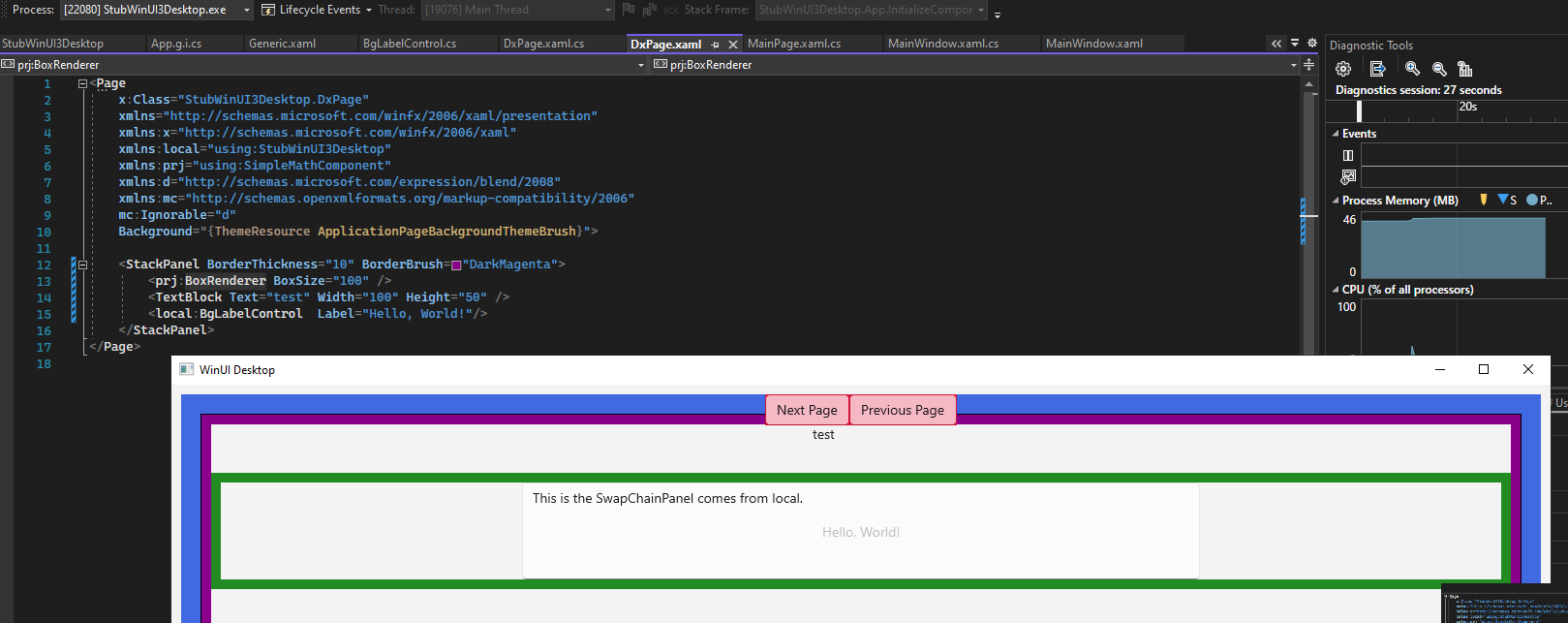Click the Next Page button
The height and width of the screenshot is (623, 1568).
point(807,410)
